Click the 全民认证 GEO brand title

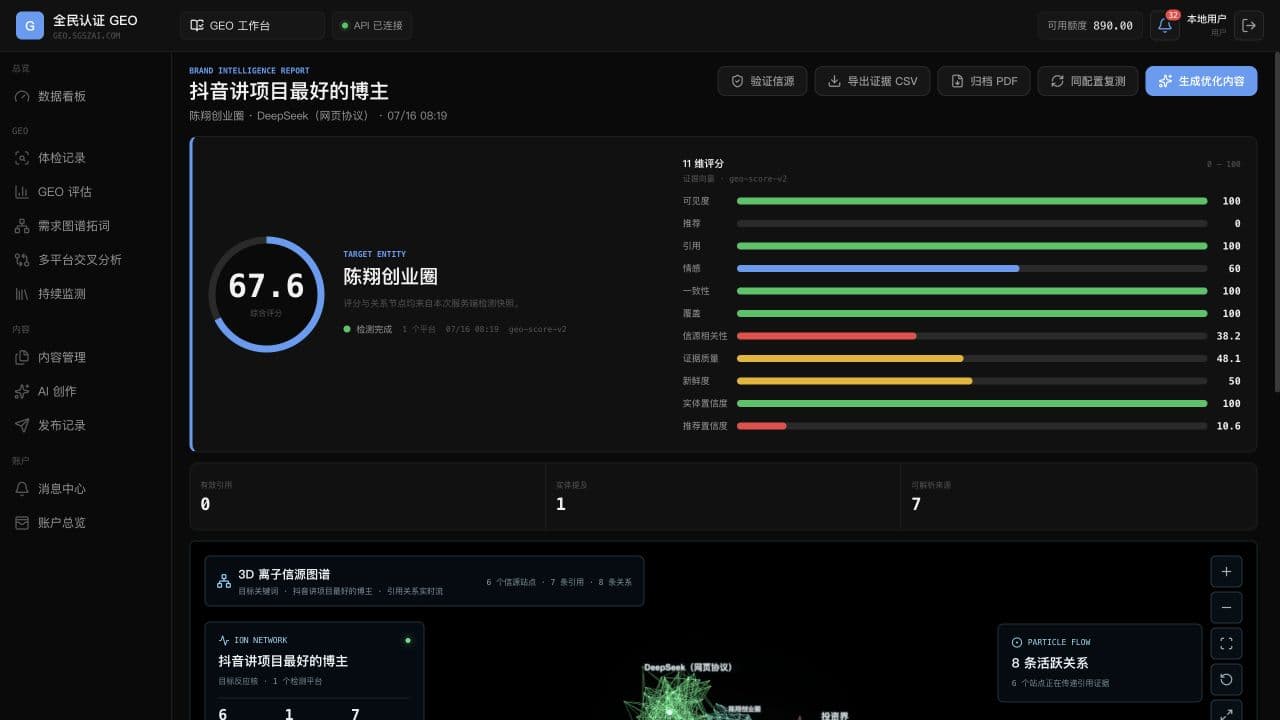[95, 20]
